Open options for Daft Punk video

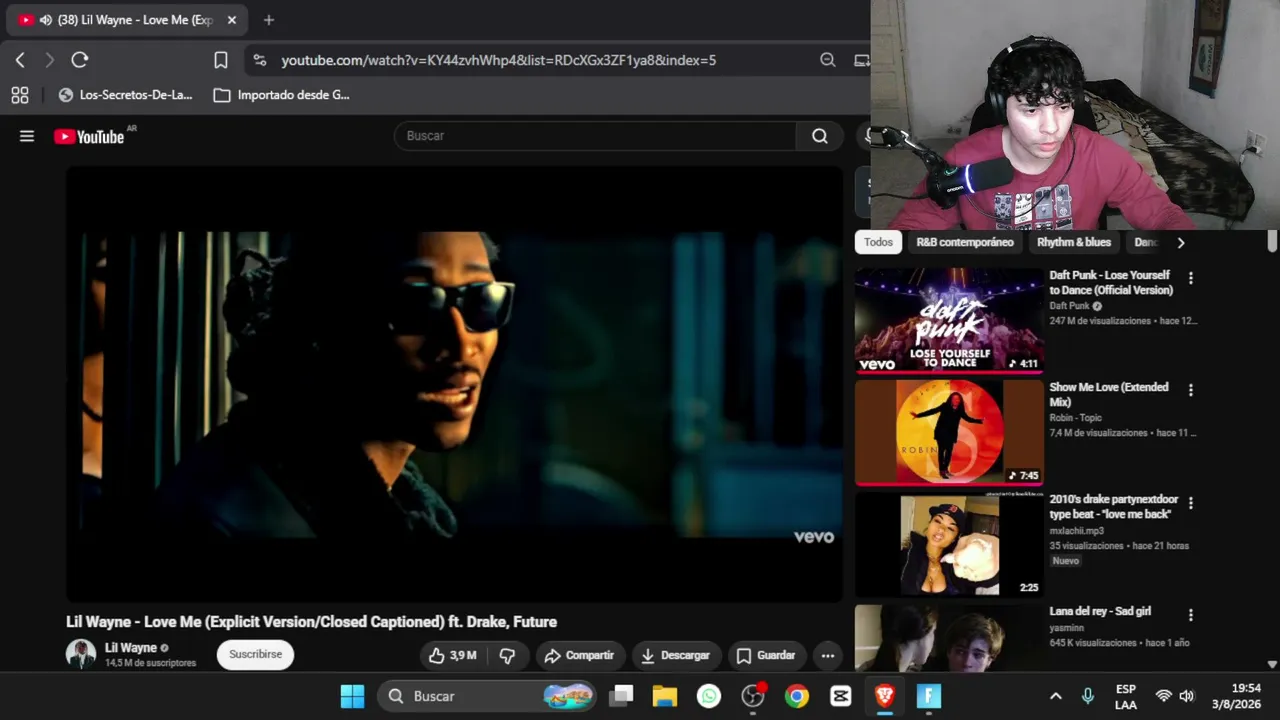click(1190, 278)
